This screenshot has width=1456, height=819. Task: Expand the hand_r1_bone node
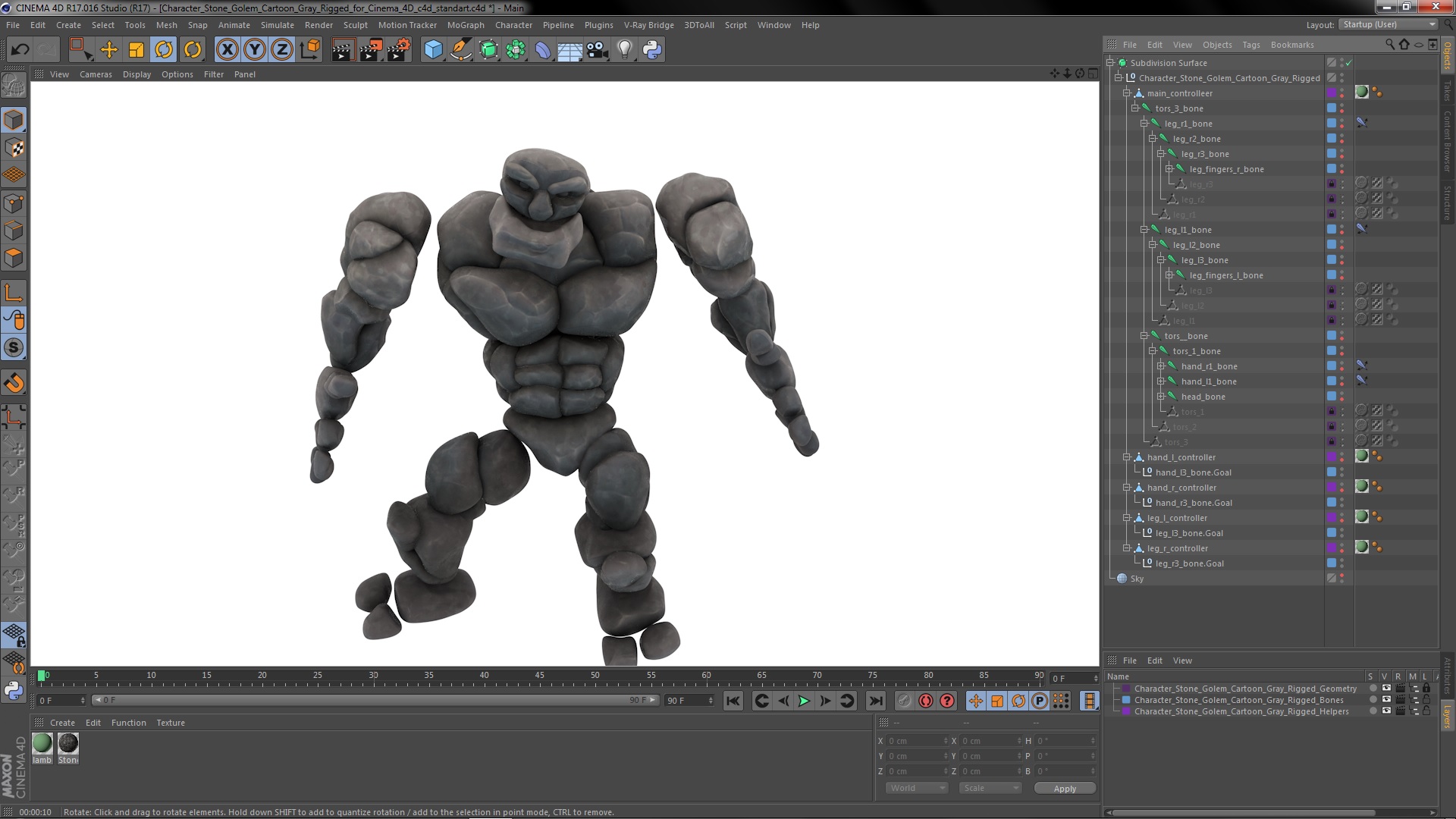tap(1160, 366)
